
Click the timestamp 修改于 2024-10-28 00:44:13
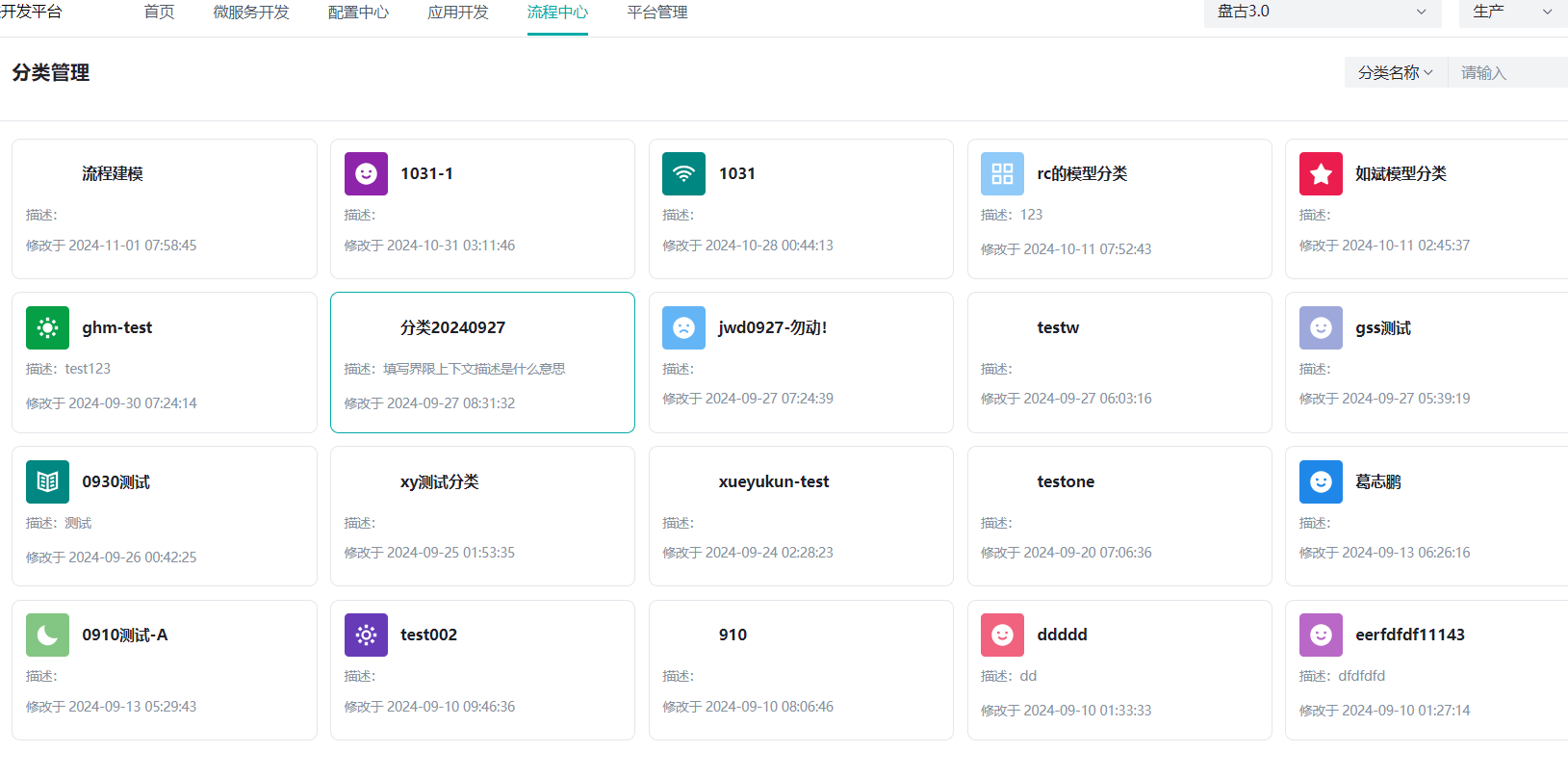click(748, 246)
